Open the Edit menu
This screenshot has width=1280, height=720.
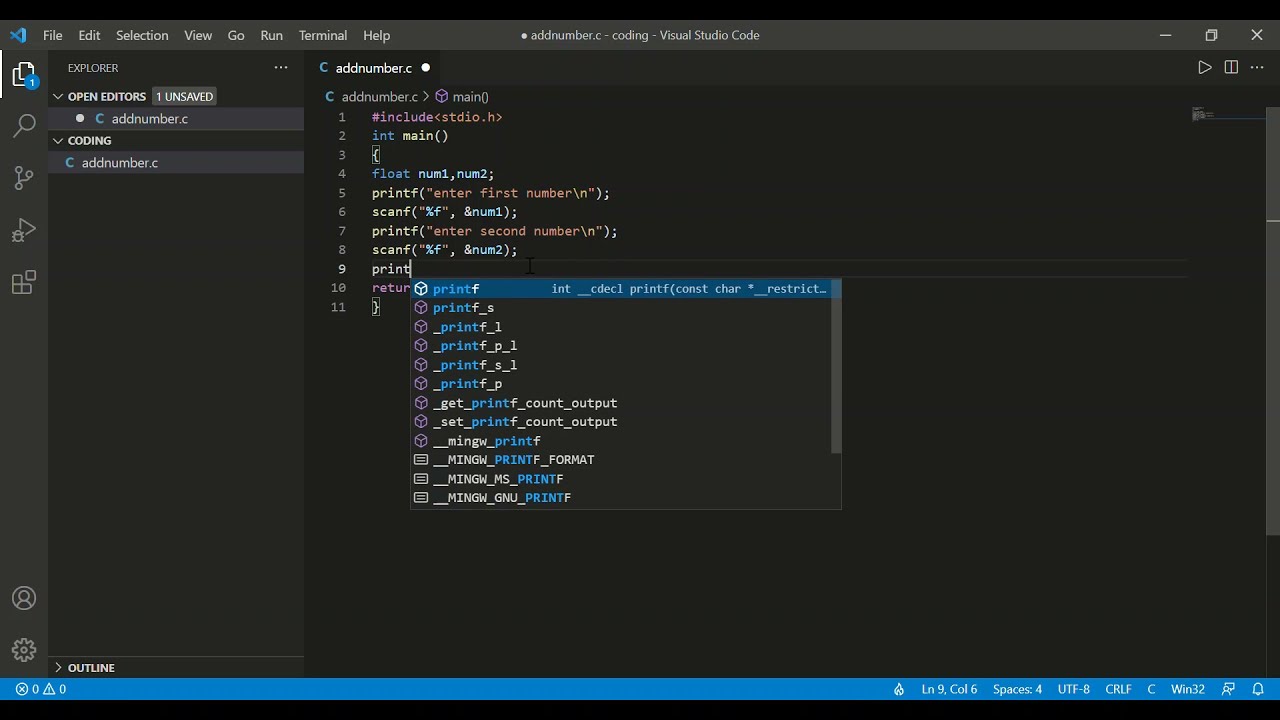pos(90,35)
